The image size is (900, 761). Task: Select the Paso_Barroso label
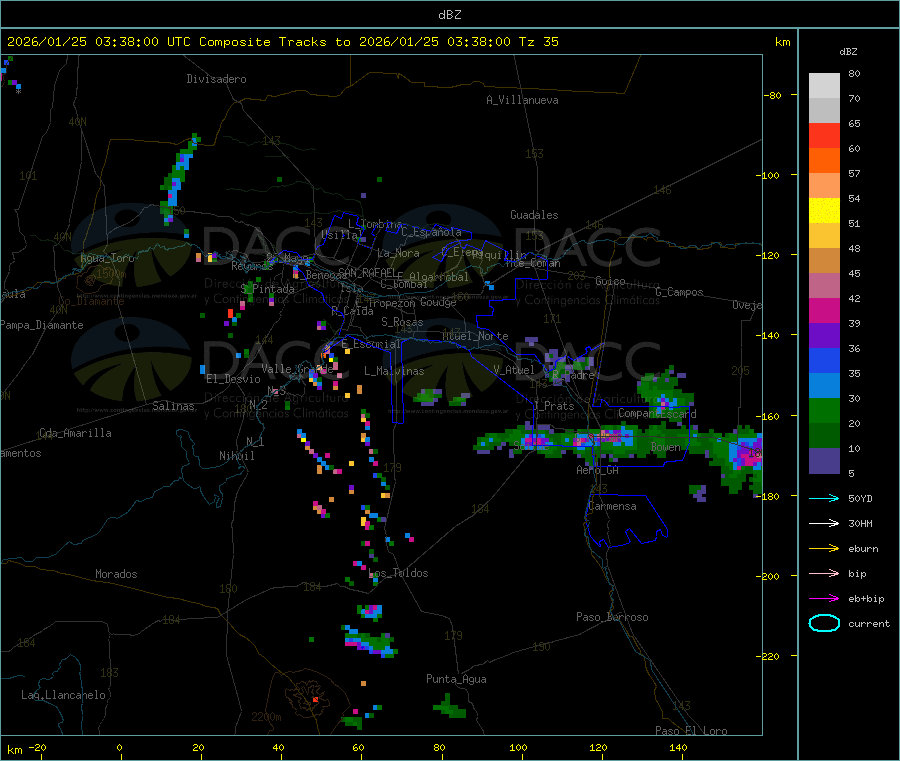tap(612, 617)
